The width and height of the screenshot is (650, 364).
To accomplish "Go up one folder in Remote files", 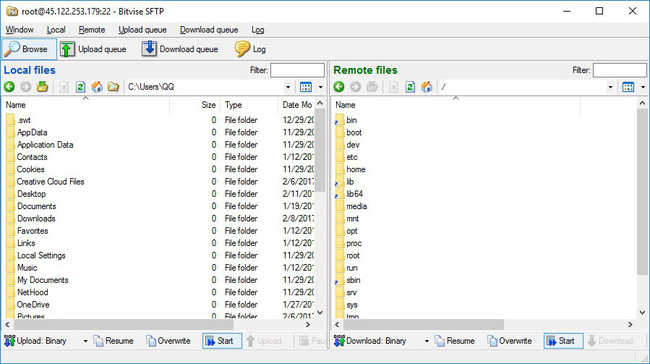I will pos(372,87).
